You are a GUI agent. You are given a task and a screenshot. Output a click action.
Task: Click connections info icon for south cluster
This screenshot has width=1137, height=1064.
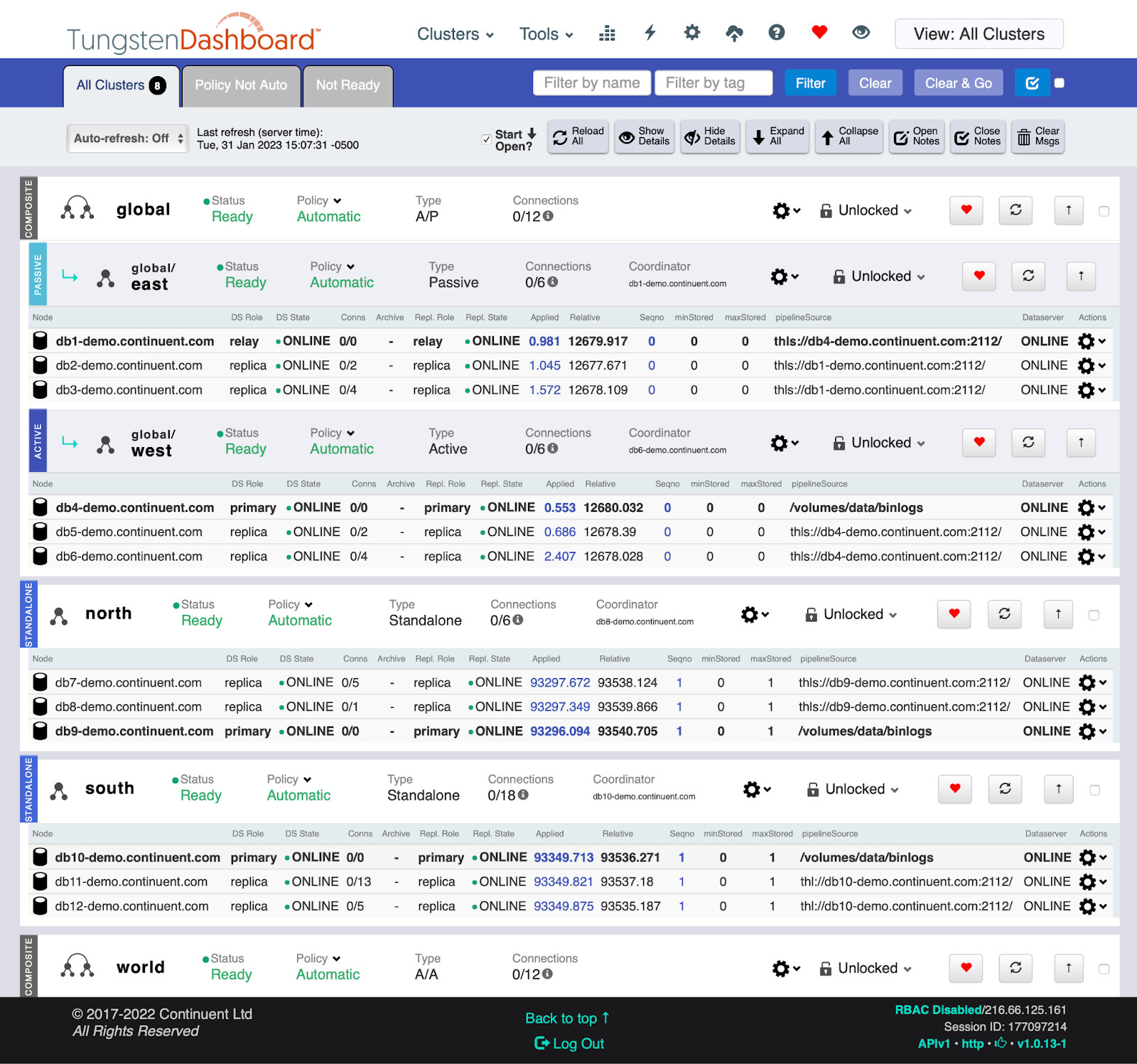[523, 795]
